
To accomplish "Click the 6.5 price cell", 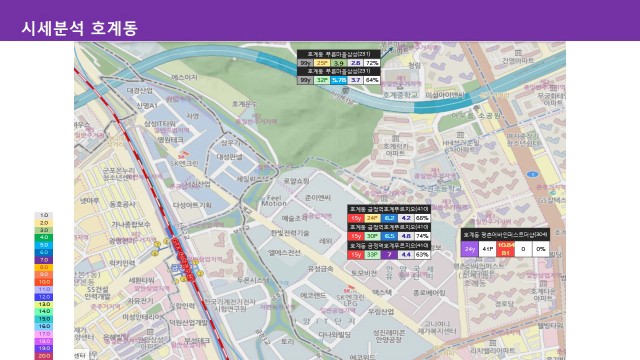I will click(389, 236).
